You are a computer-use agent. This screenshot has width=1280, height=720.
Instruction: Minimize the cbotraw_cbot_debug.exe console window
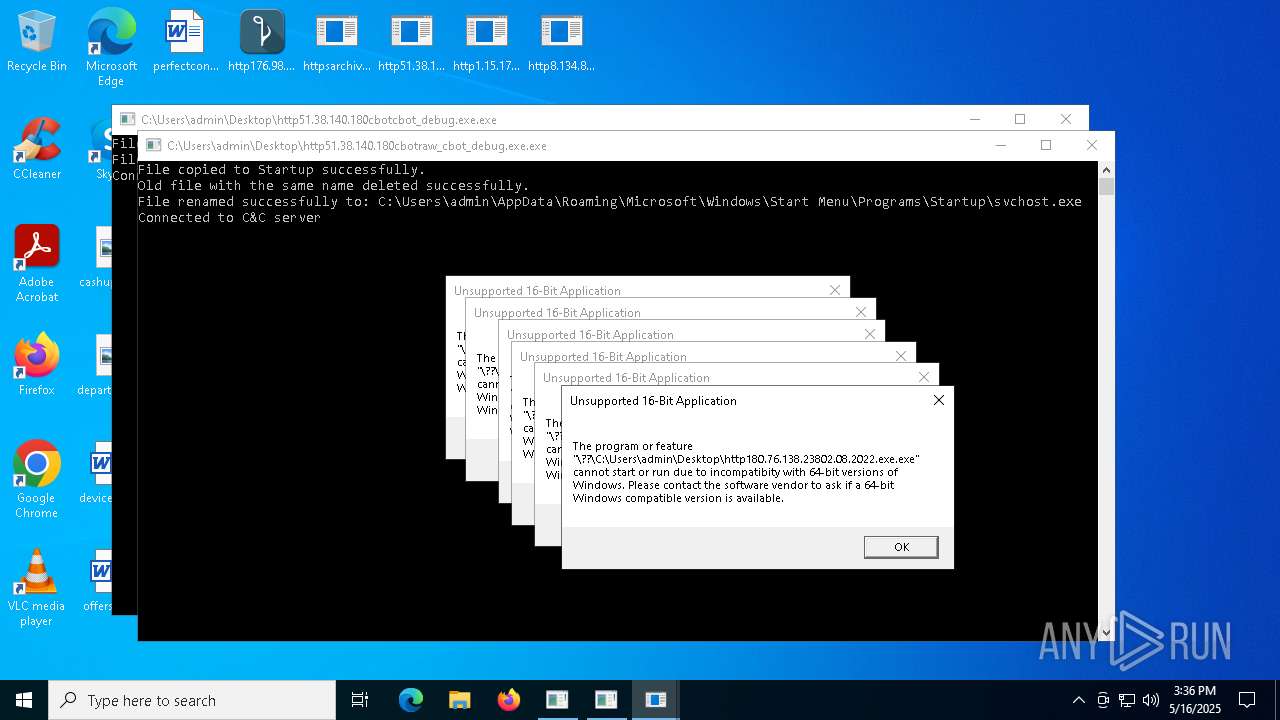[x=1000, y=145]
